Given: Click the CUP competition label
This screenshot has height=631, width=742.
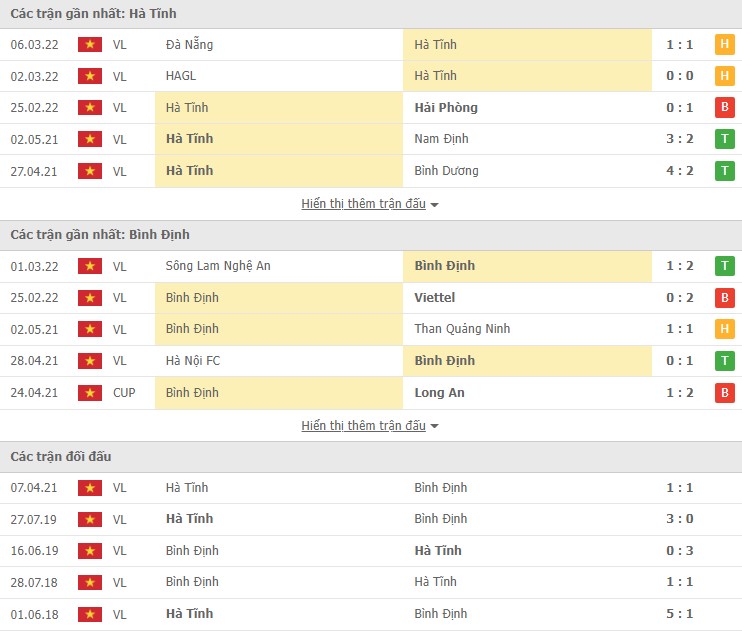Looking at the screenshot, I should 124,393.
